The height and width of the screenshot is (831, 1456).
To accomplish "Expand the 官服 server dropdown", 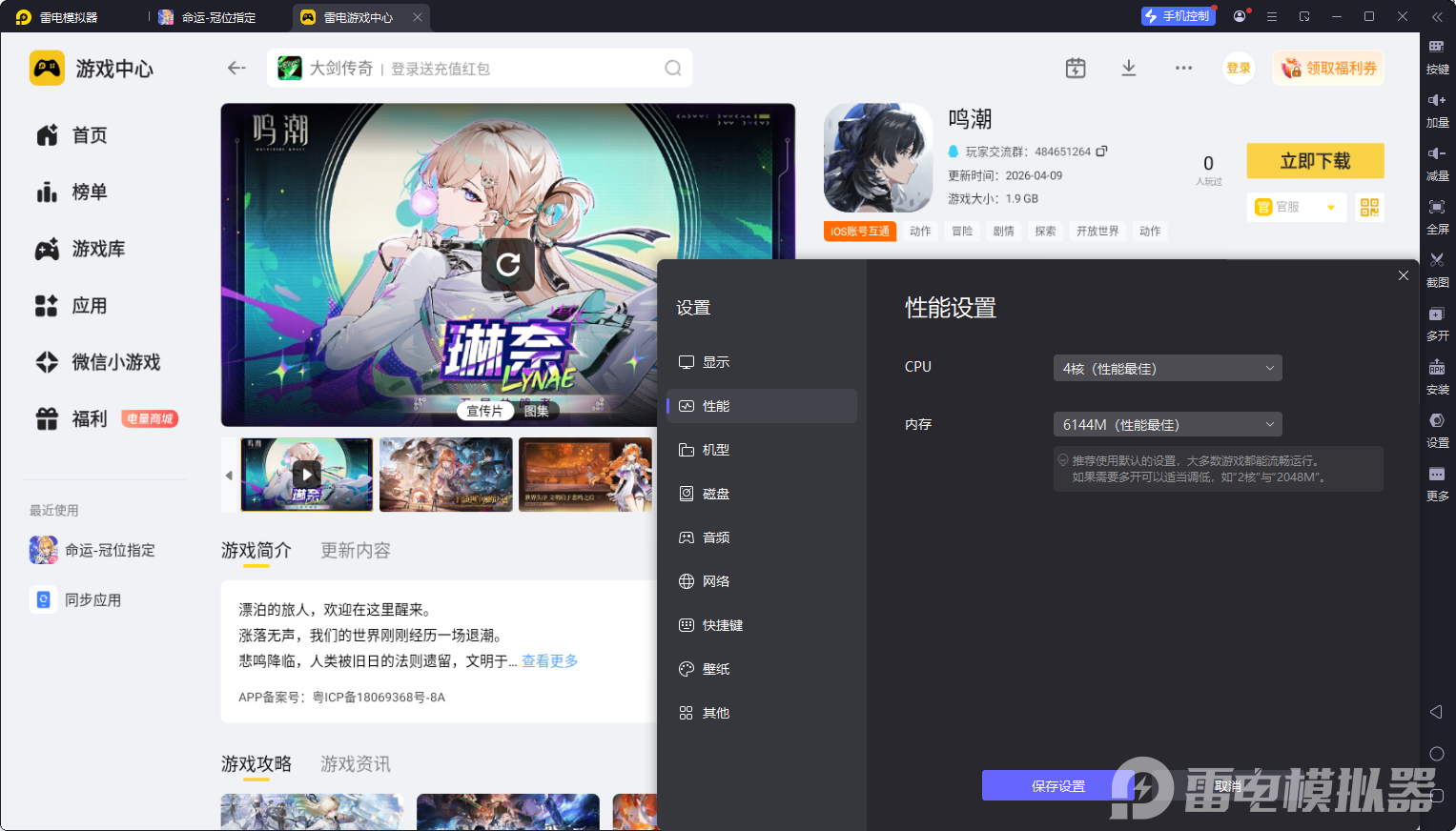I will (1296, 207).
